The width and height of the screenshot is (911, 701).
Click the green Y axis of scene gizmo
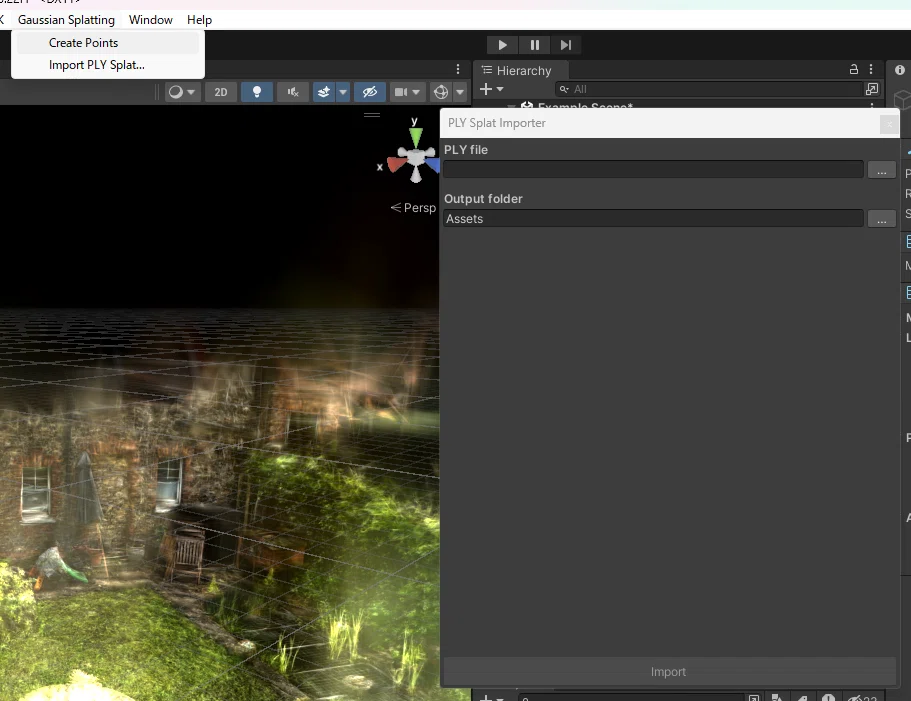tap(415, 137)
